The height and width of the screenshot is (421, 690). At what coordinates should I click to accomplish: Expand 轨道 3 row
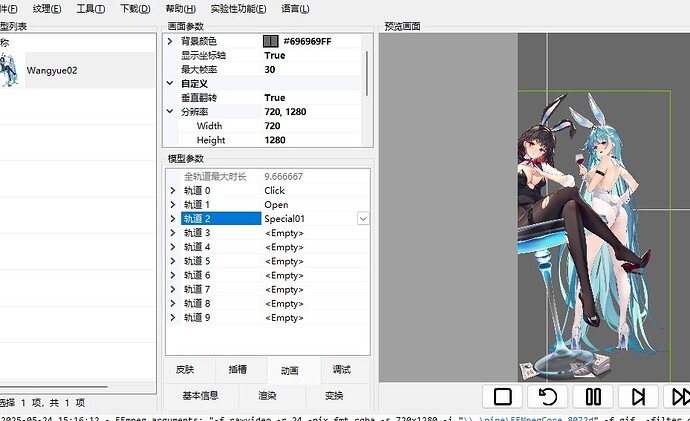(172, 233)
